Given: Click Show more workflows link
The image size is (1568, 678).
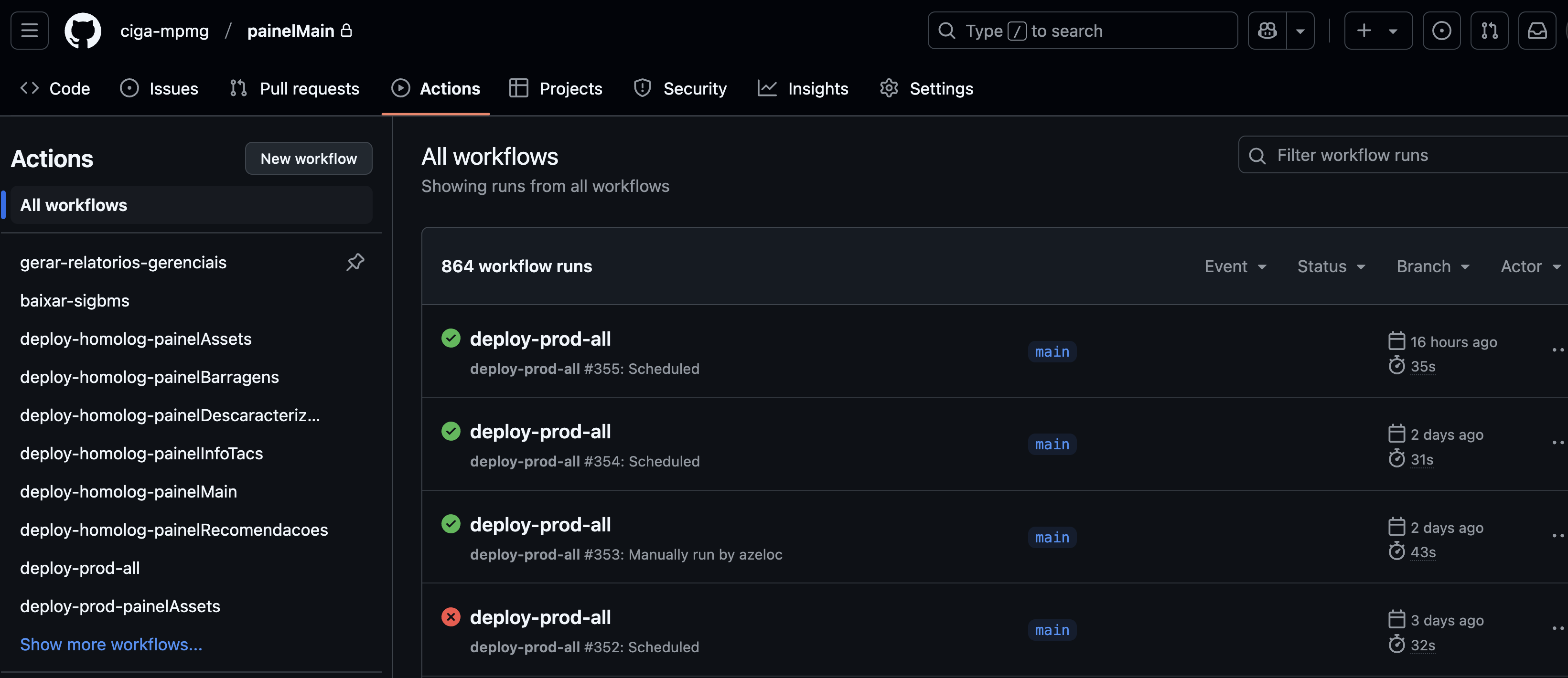Looking at the screenshot, I should pyautogui.click(x=111, y=644).
